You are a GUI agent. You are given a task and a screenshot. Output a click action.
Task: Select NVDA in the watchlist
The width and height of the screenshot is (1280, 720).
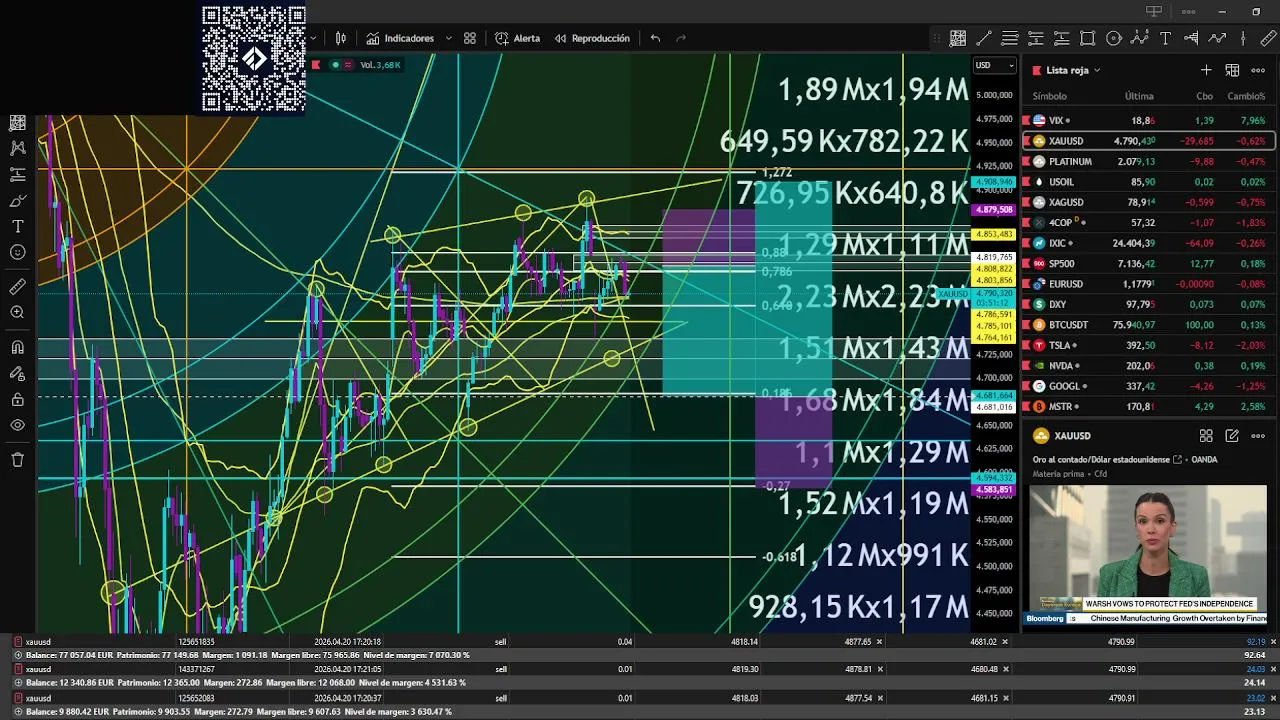[1148, 366]
